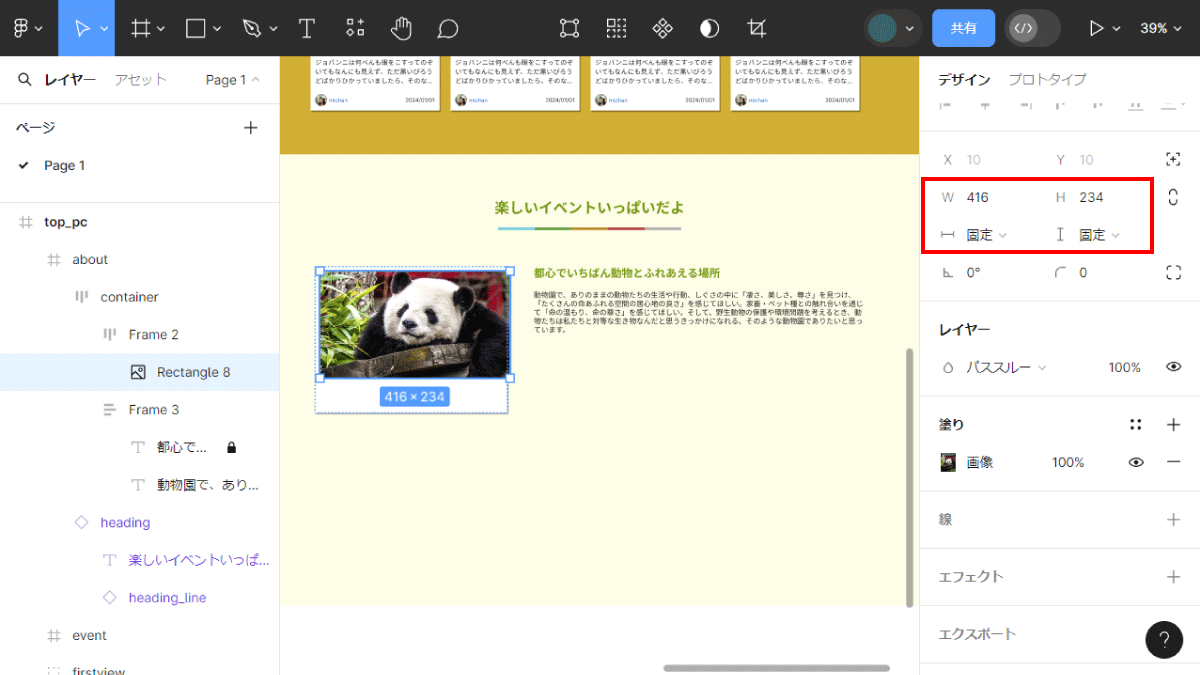Open the help question mark button
This screenshot has height=675, width=1200.
click(1164, 640)
